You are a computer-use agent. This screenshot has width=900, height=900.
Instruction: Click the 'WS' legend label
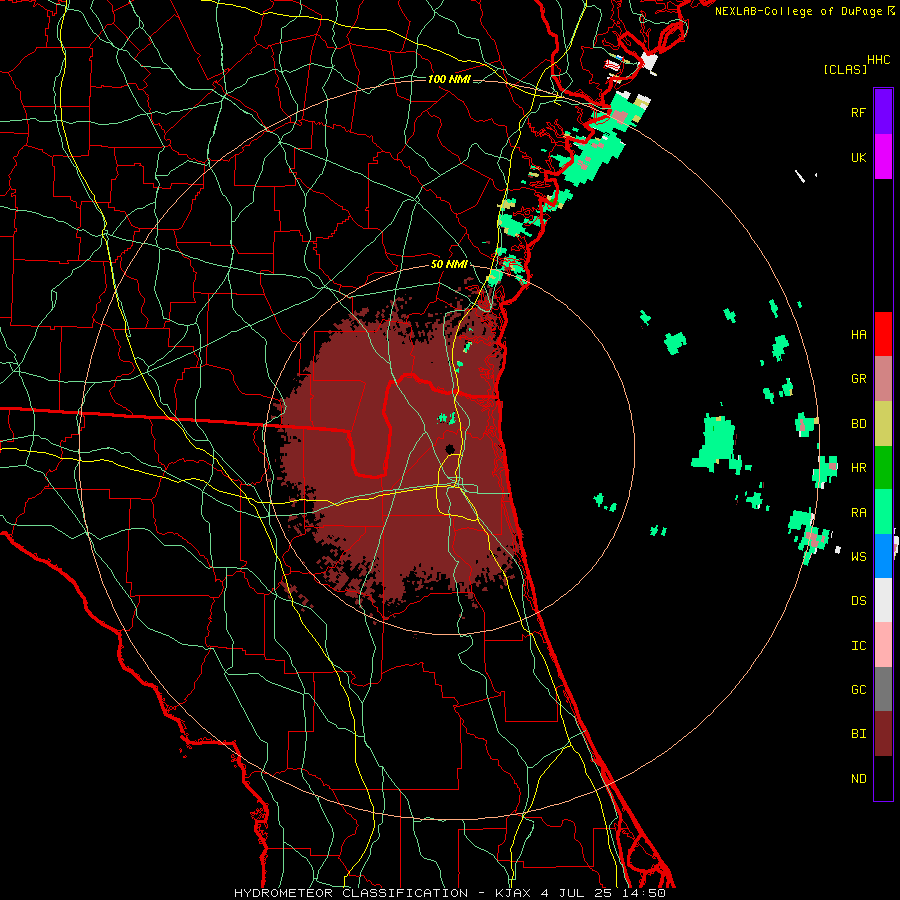pos(859,556)
